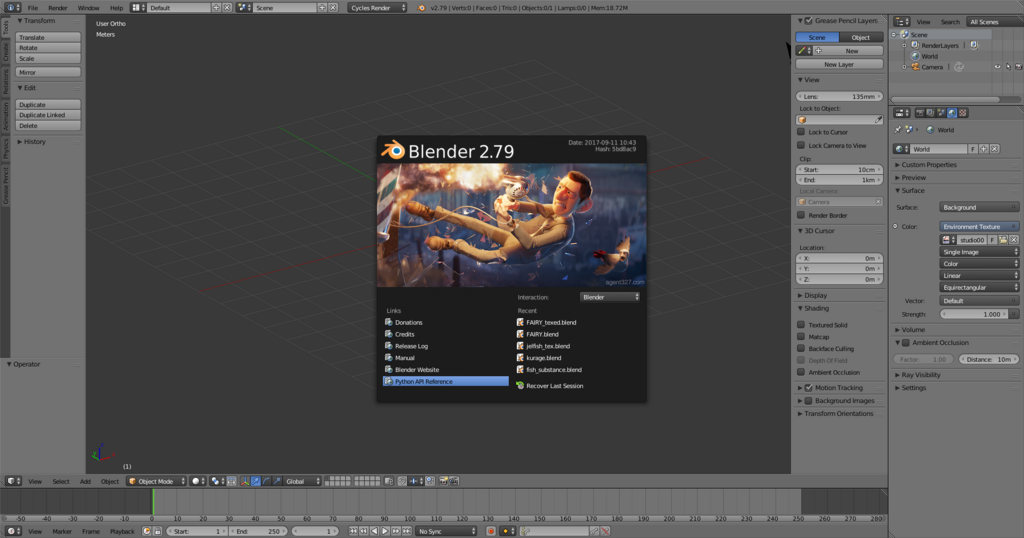Play the animation forward
This screenshot has width=1024, height=538.
[385, 531]
